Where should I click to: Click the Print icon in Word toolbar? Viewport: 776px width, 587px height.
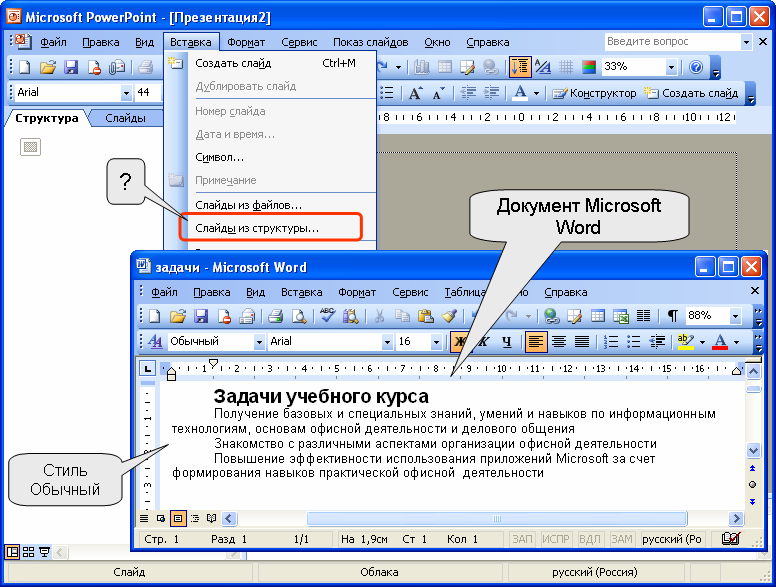(x=276, y=315)
